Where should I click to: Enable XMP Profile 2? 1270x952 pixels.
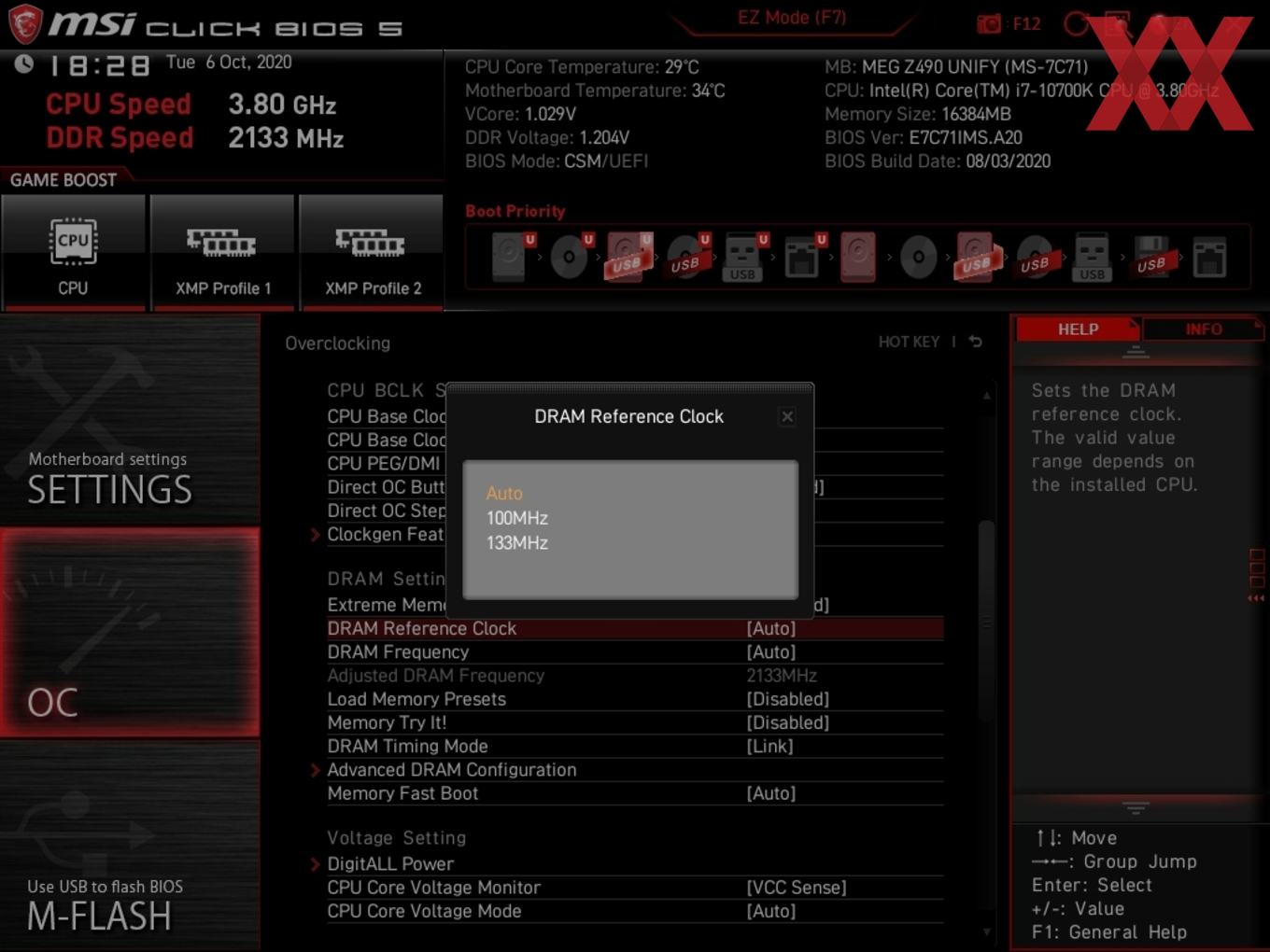pyautogui.click(x=372, y=252)
